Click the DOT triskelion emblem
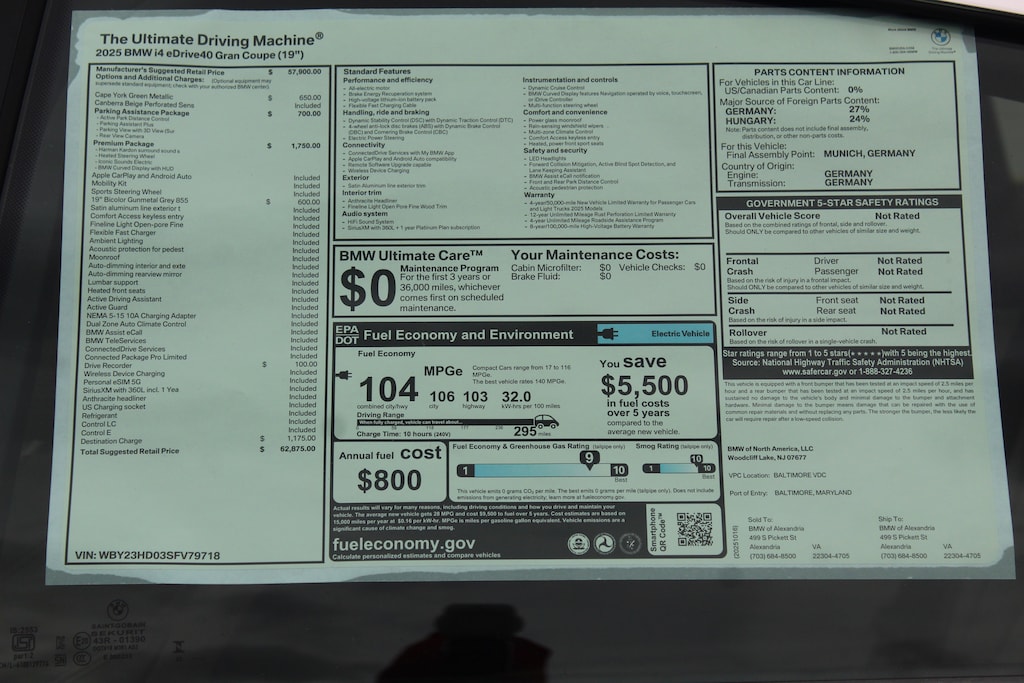Image resolution: width=1024 pixels, height=683 pixels. [605, 544]
